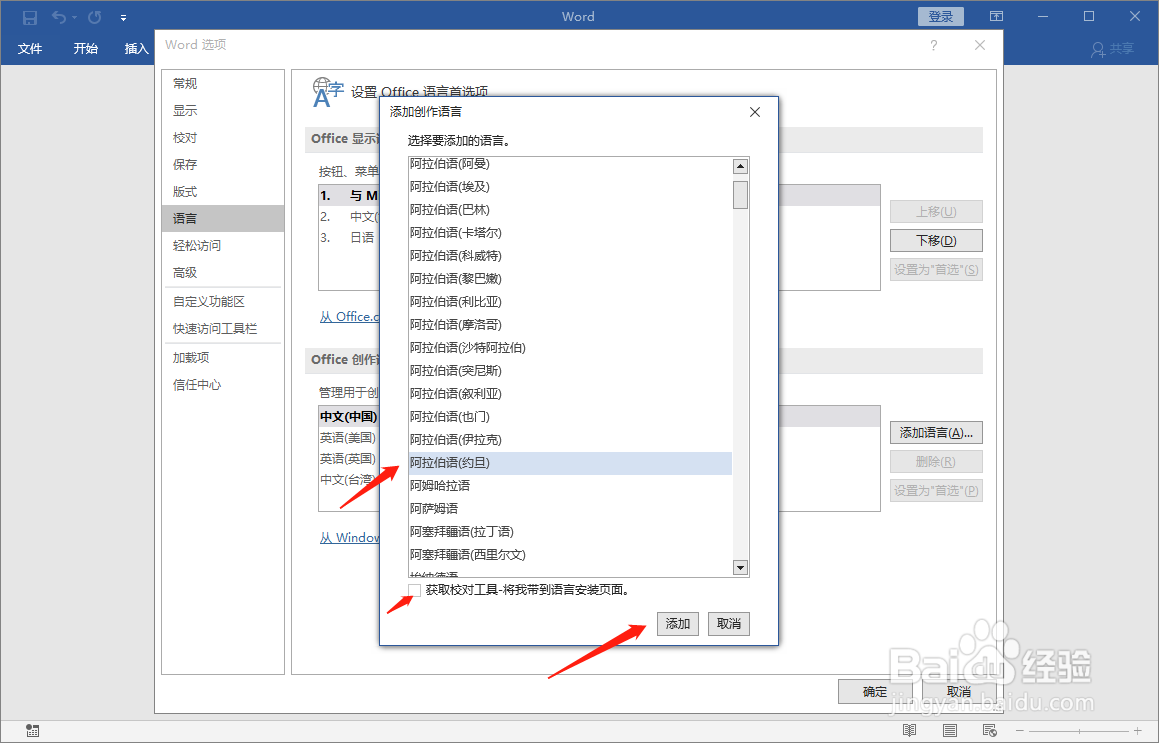Viewport: 1159px width, 743px height.
Task: Select 自定义功能区 in the options sidebar
Action: click(222, 302)
